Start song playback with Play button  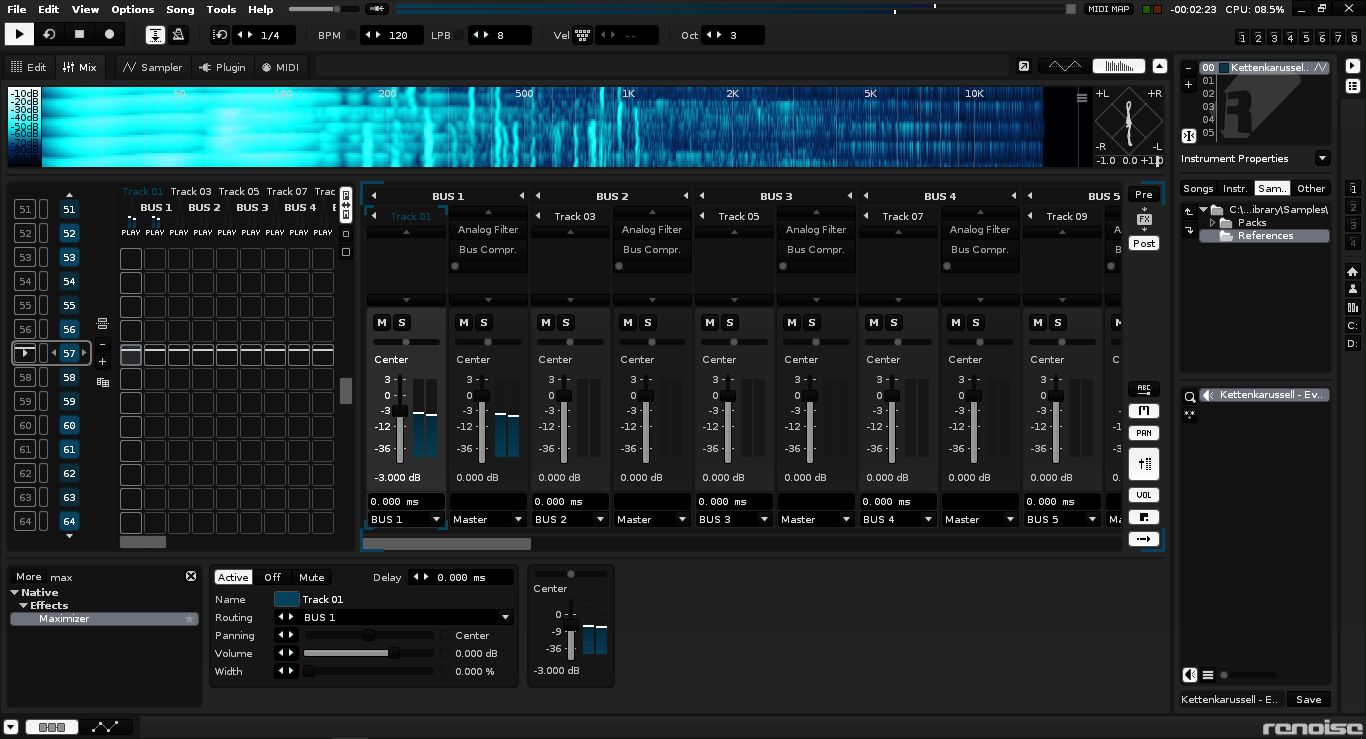pos(18,34)
